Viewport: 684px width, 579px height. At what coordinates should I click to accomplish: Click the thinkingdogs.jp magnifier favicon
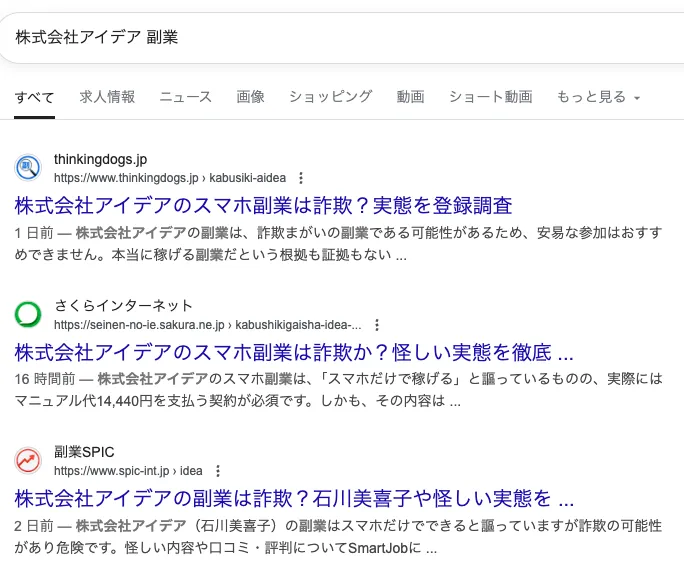(x=28, y=168)
